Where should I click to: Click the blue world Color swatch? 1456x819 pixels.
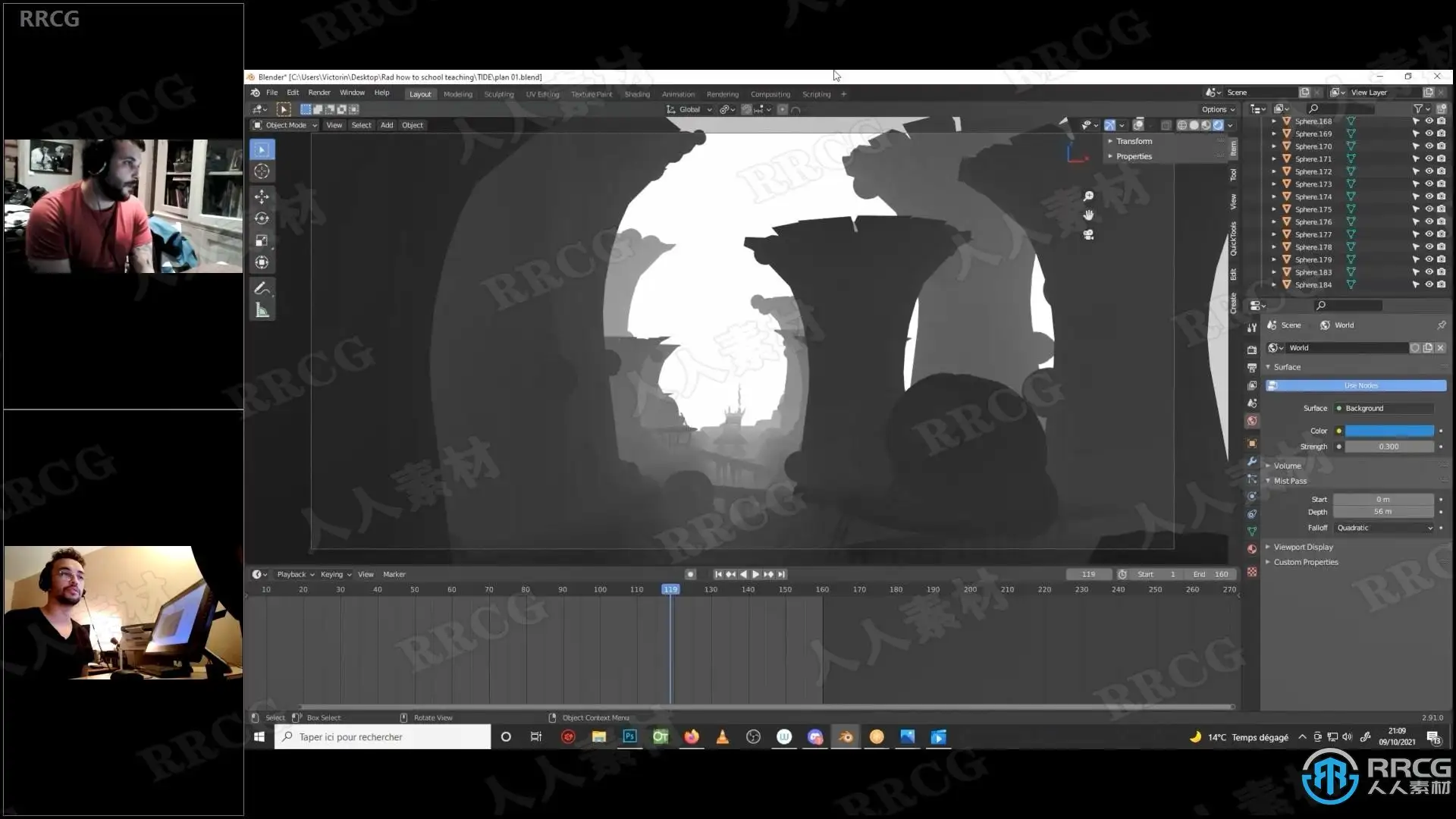1389,431
